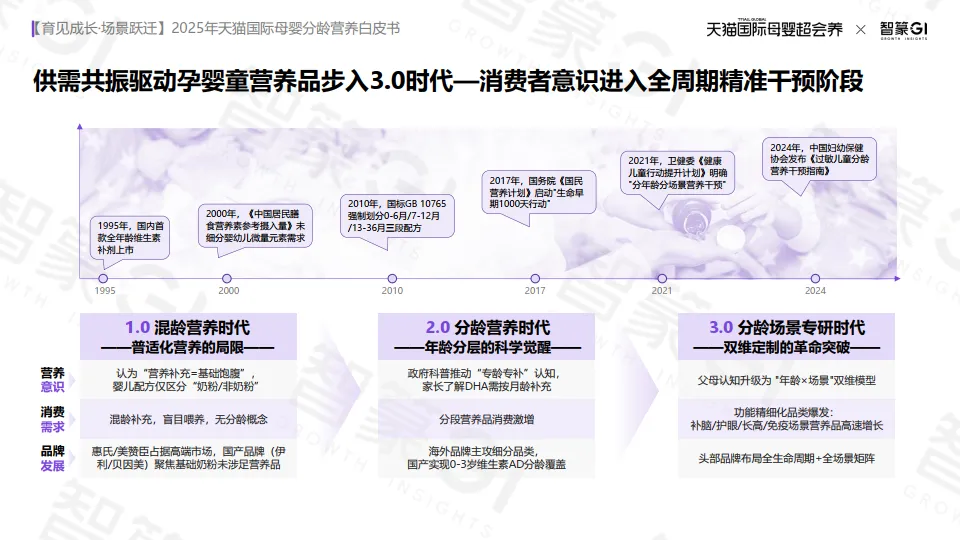The height and width of the screenshot is (540, 960).
Task: Click the main slide title 供需共振驱动
Action: [448, 81]
